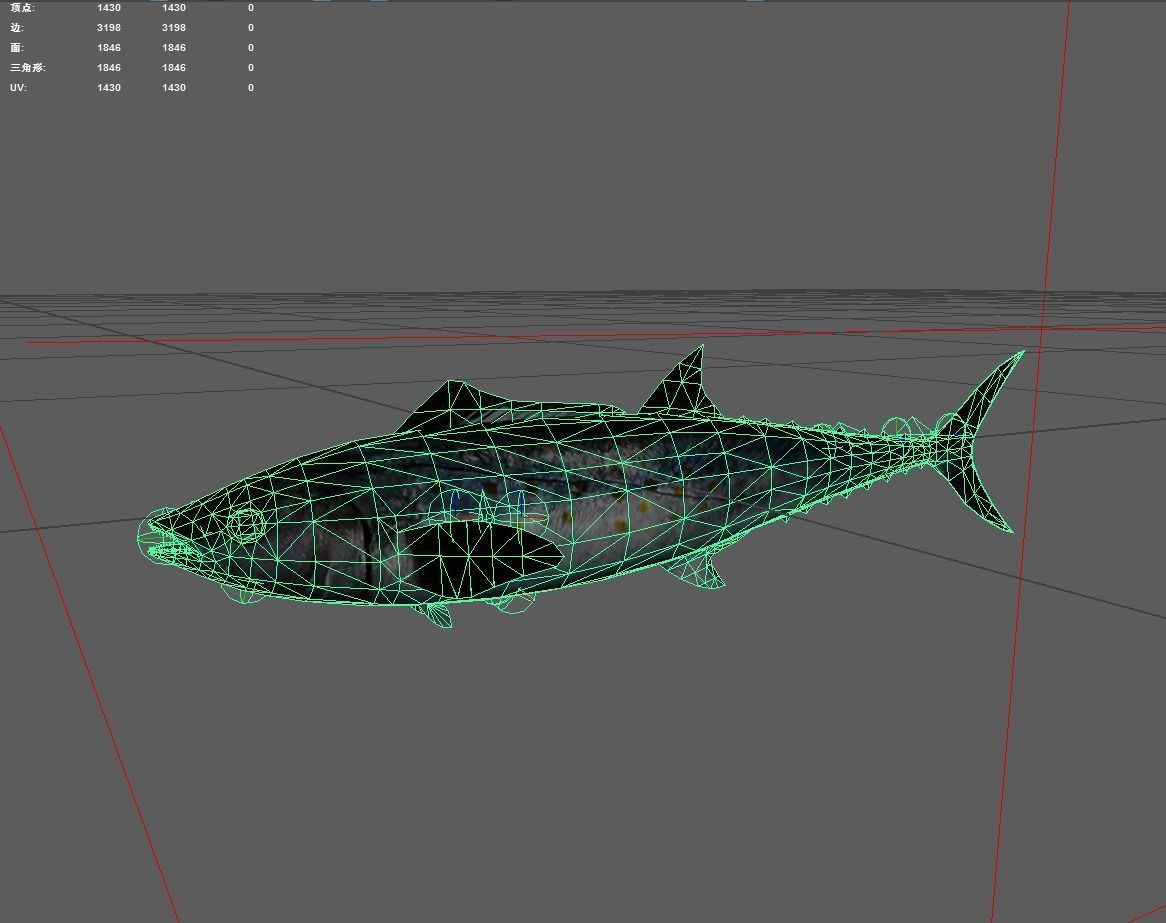
Task: Click the 0 value in the 三角形 row
Action: 251,68
